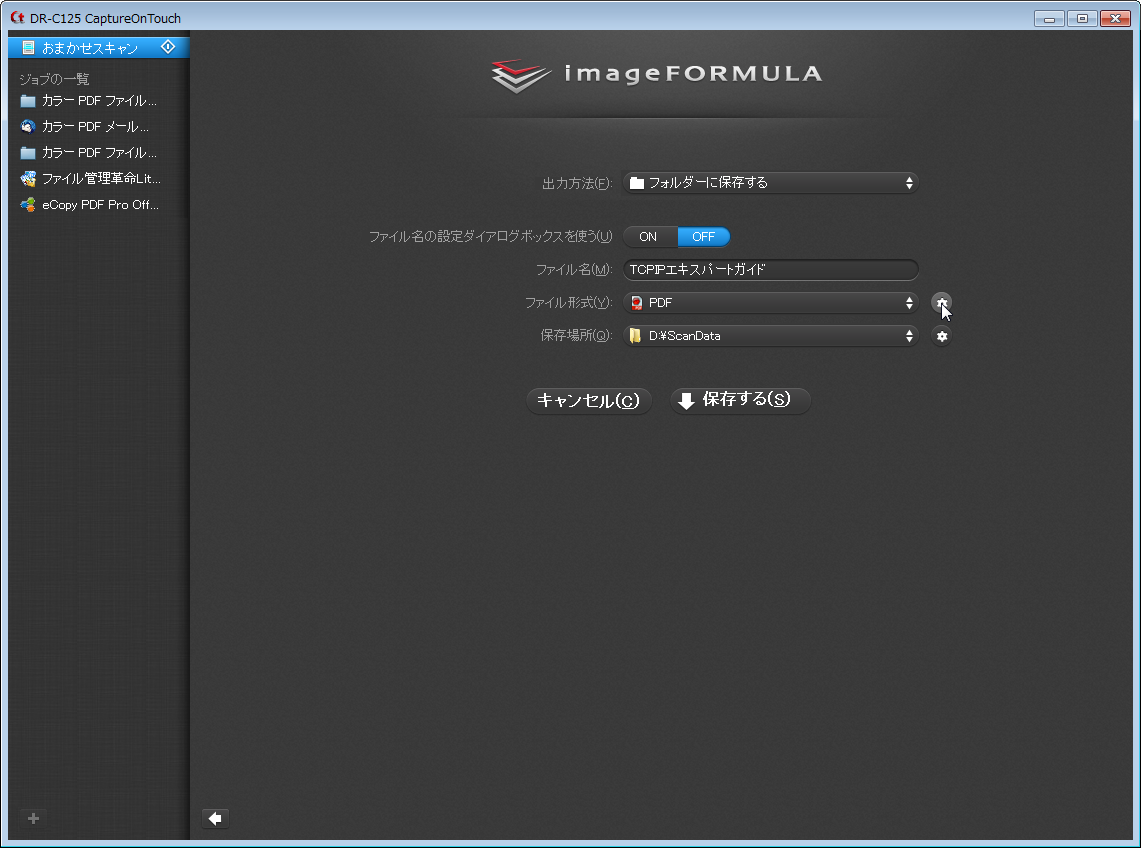Maximize the CaptureOnTouch window
Screen dimensions: 1141x848
(x=1082, y=18)
